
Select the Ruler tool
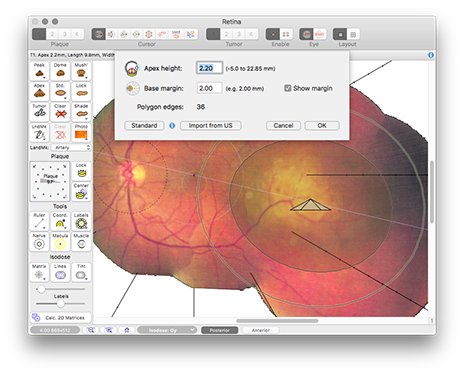[x=39, y=221]
